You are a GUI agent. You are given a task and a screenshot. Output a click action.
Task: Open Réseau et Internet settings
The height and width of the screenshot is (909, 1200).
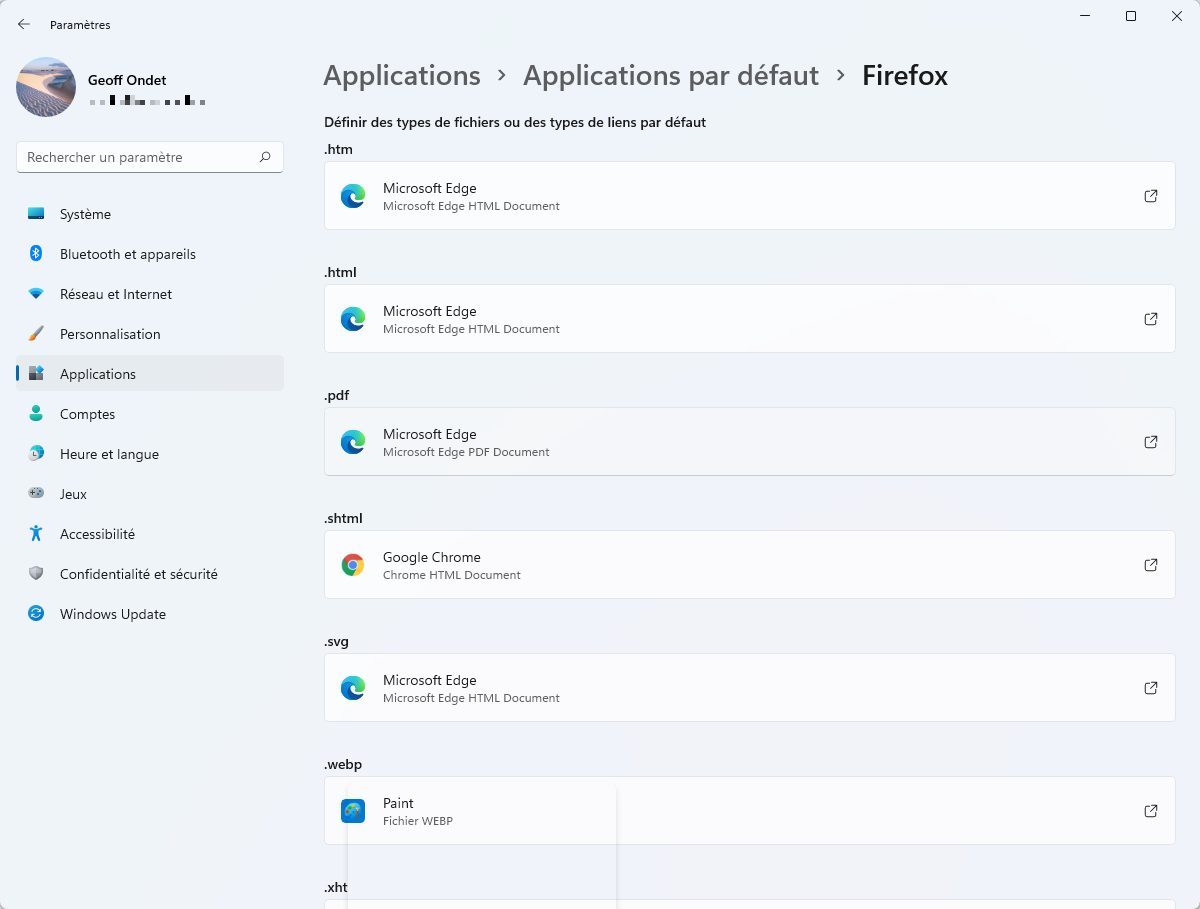[x=150, y=294]
